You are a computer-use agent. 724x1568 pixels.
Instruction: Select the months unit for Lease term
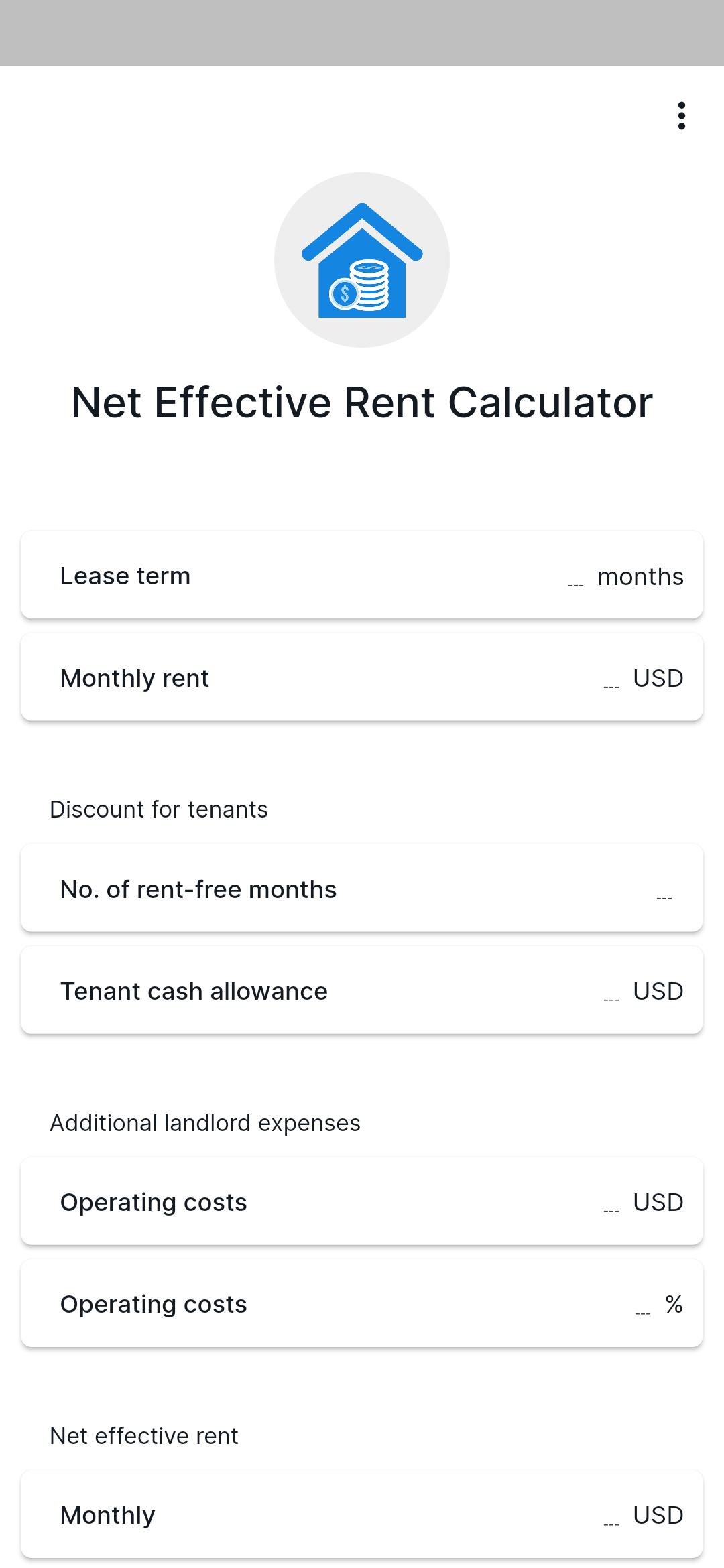640,576
